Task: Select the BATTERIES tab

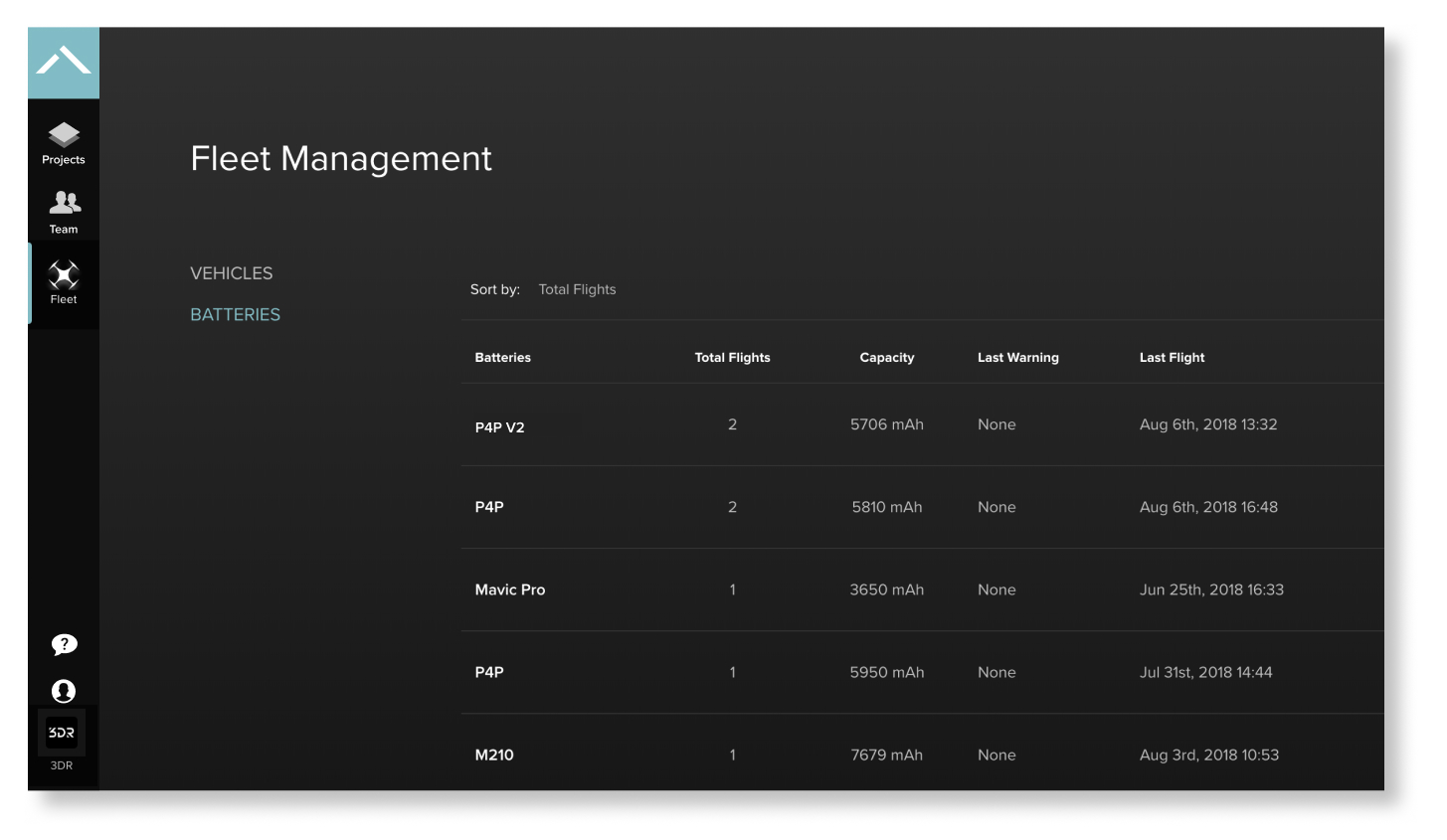Action: [x=236, y=314]
